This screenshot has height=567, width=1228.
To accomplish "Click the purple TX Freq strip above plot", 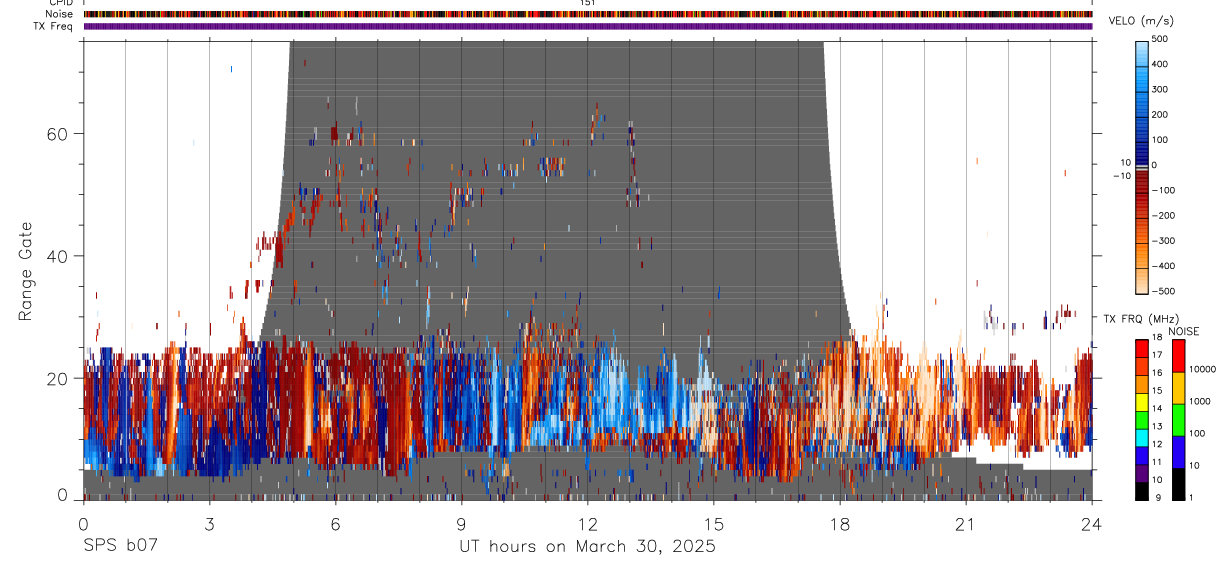I will click(x=588, y=26).
